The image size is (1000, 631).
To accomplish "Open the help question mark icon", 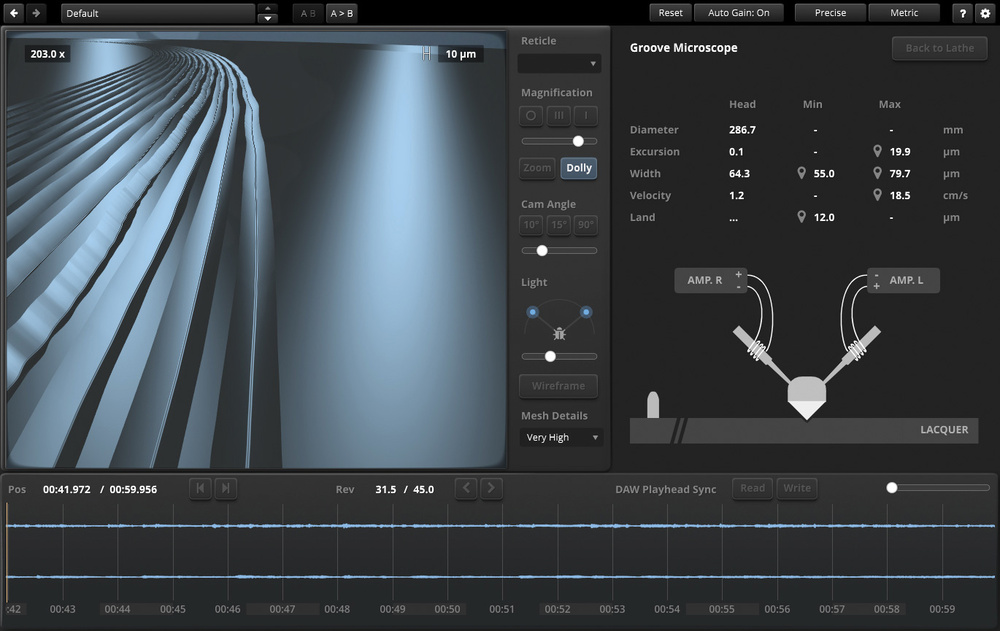I will [962, 13].
